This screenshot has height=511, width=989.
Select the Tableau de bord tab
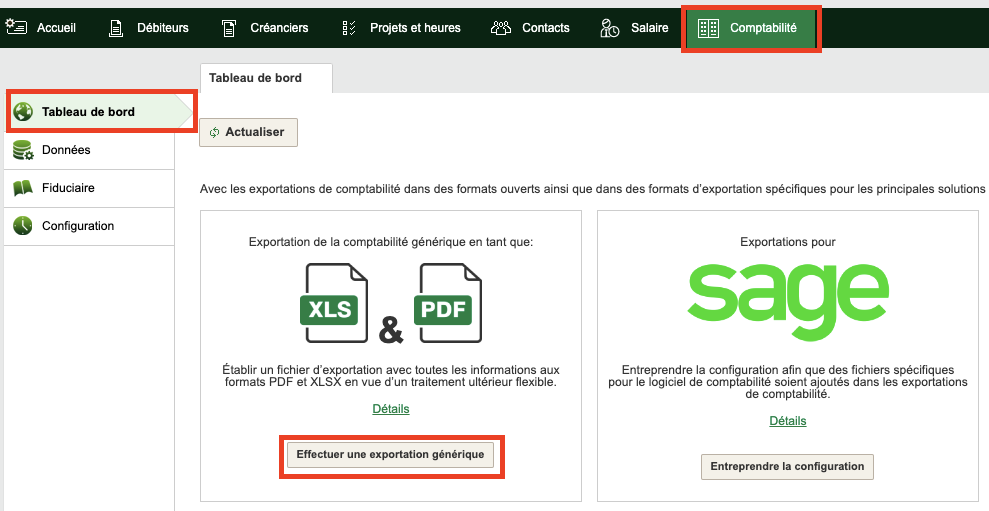pyautogui.click(x=266, y=78)
